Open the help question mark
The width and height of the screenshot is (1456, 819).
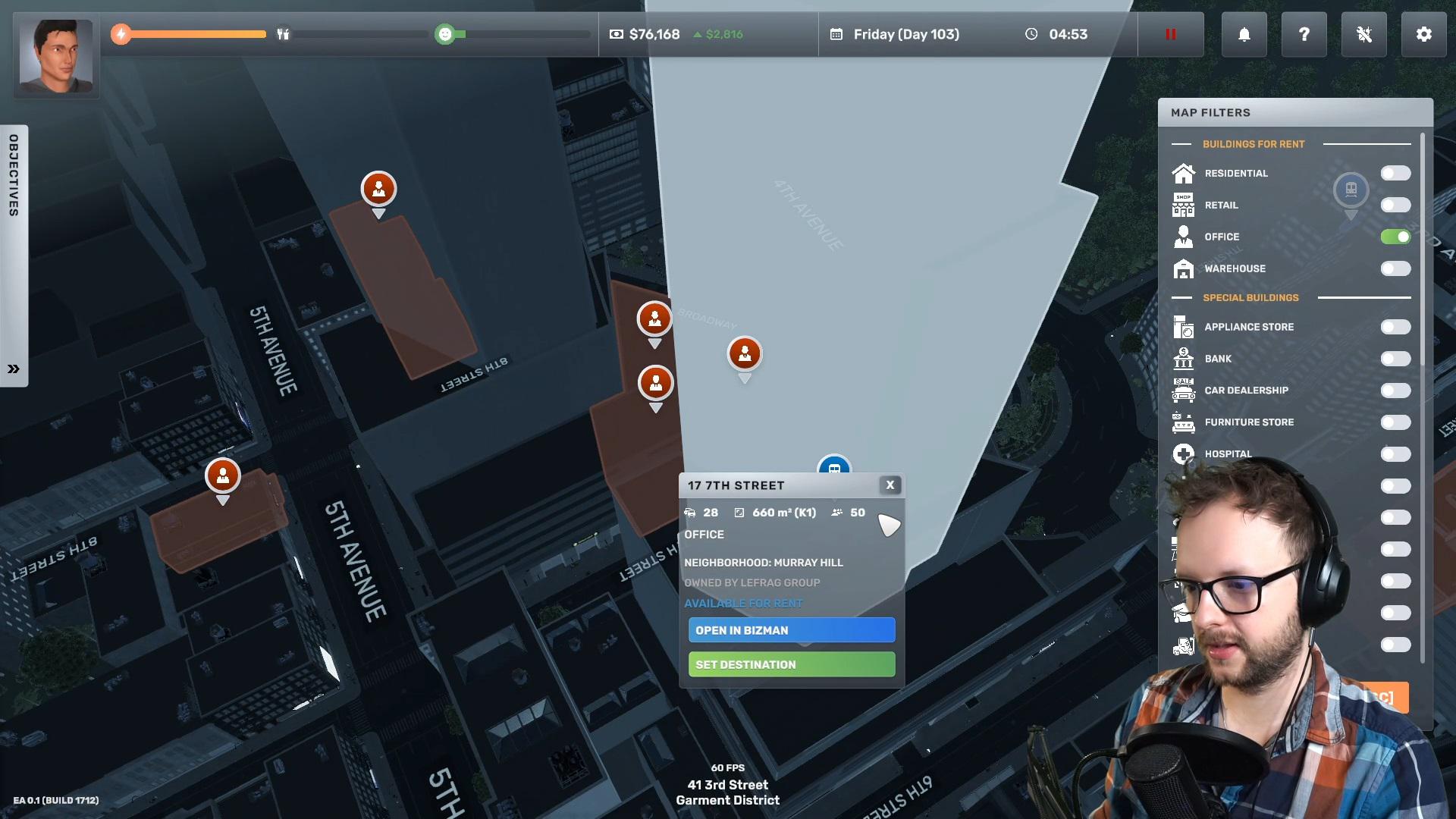(x=1304, y=34)
